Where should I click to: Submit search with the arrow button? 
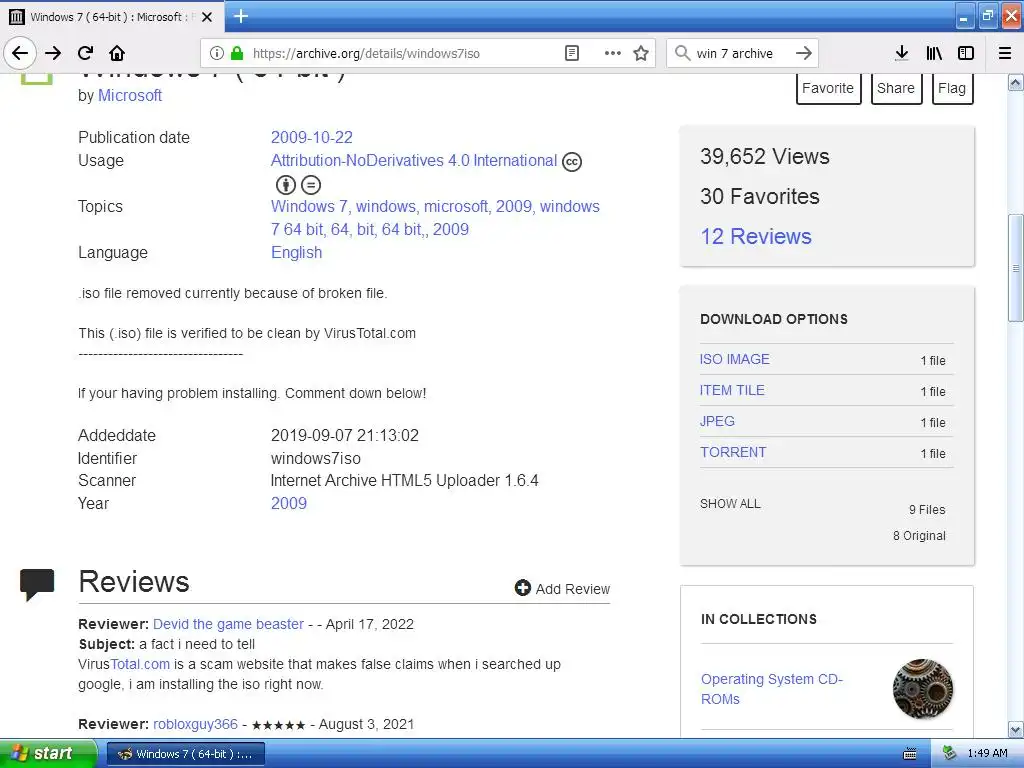point(804,53)
